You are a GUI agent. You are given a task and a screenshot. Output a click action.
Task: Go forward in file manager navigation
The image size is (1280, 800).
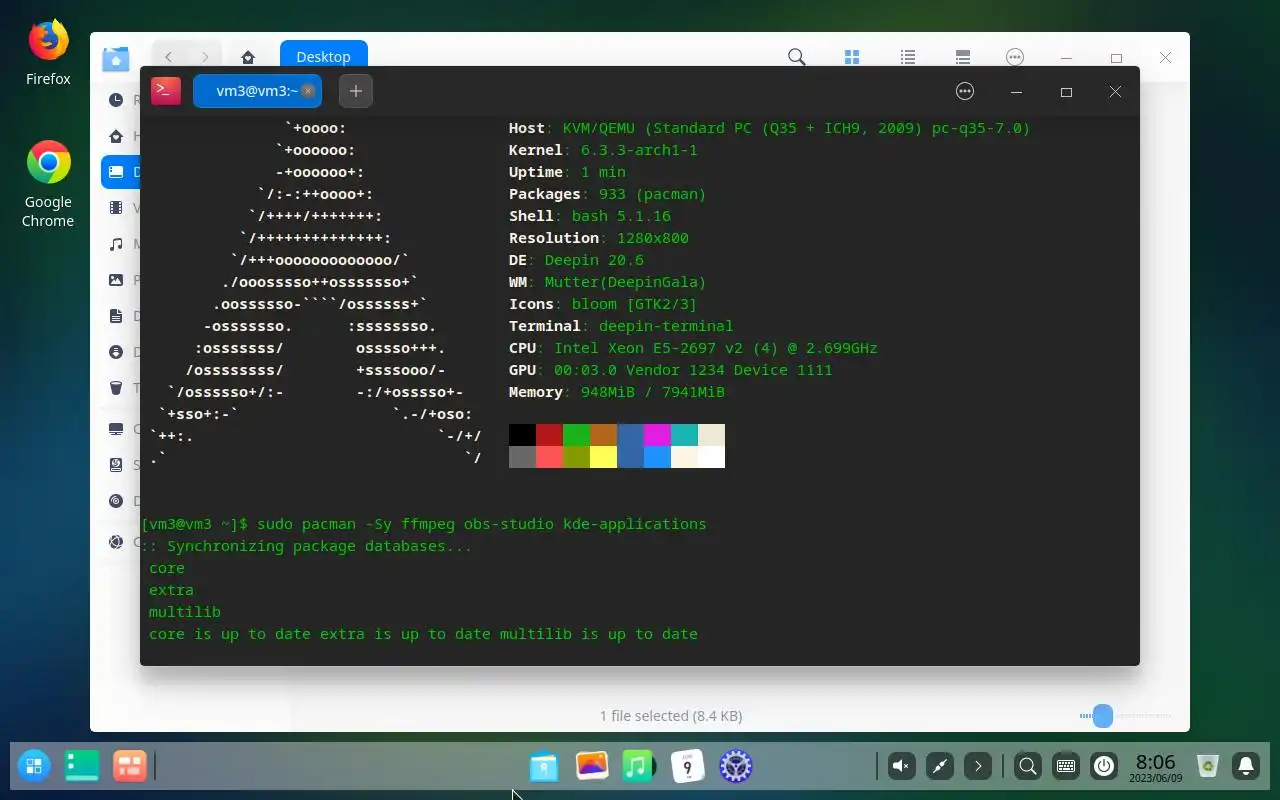pyautogui.click(x=205, y=57)
